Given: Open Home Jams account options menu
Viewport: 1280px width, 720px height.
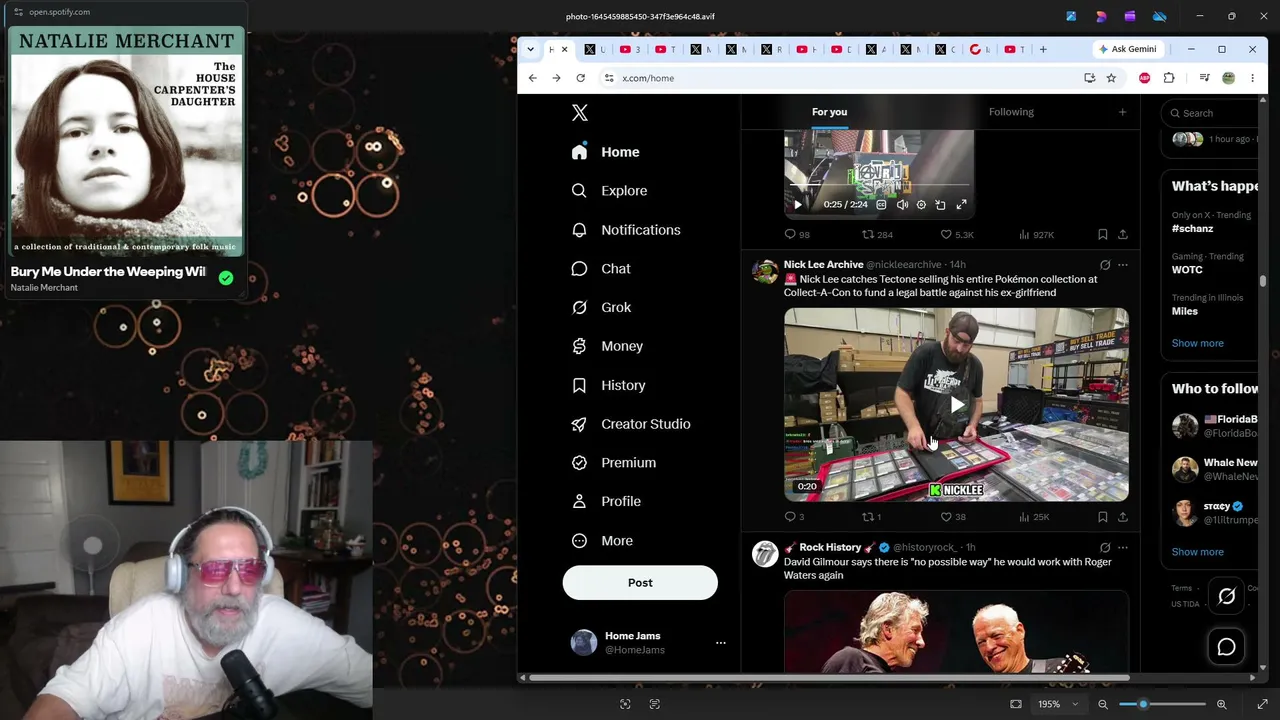Looking at the screenshot, I should tap(720, 643).
